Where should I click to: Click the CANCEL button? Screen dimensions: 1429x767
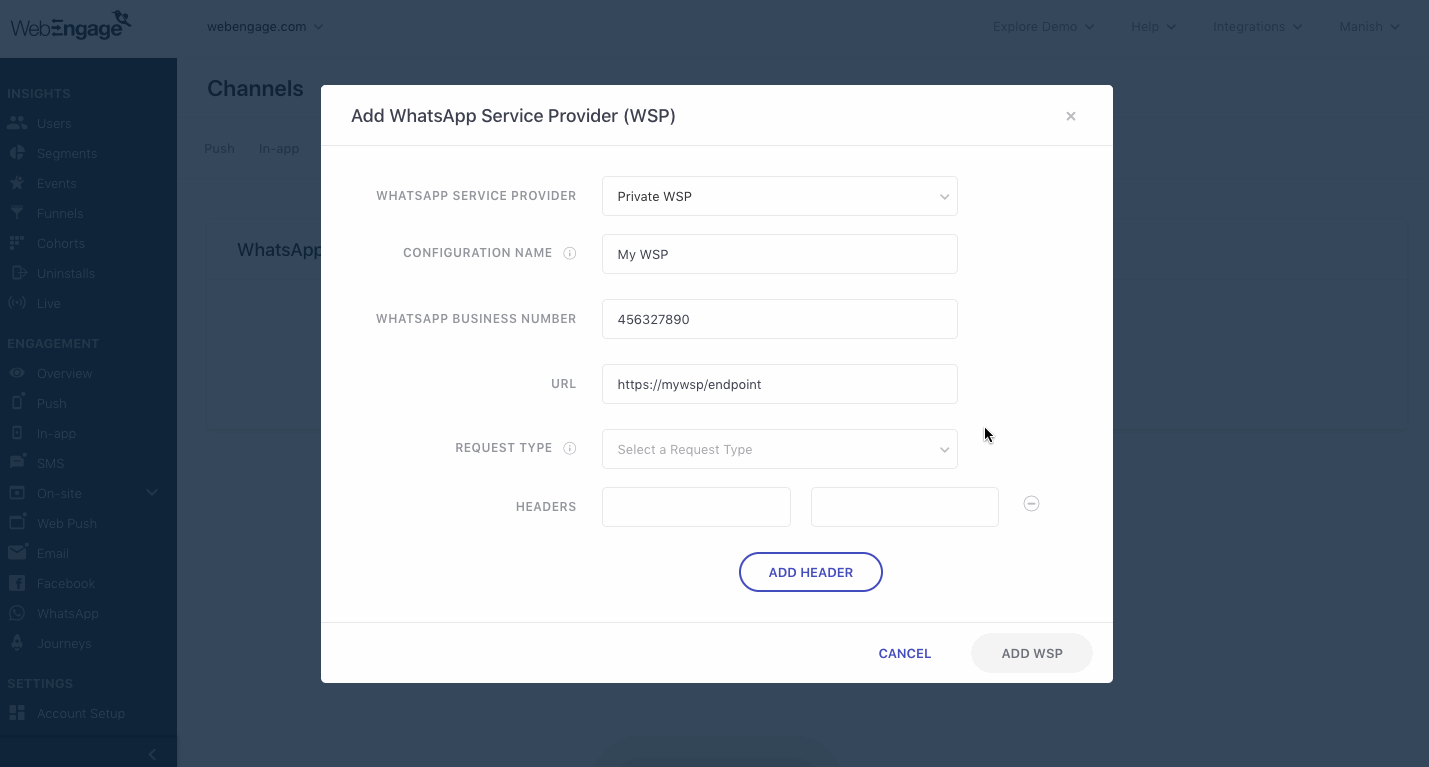905,653
